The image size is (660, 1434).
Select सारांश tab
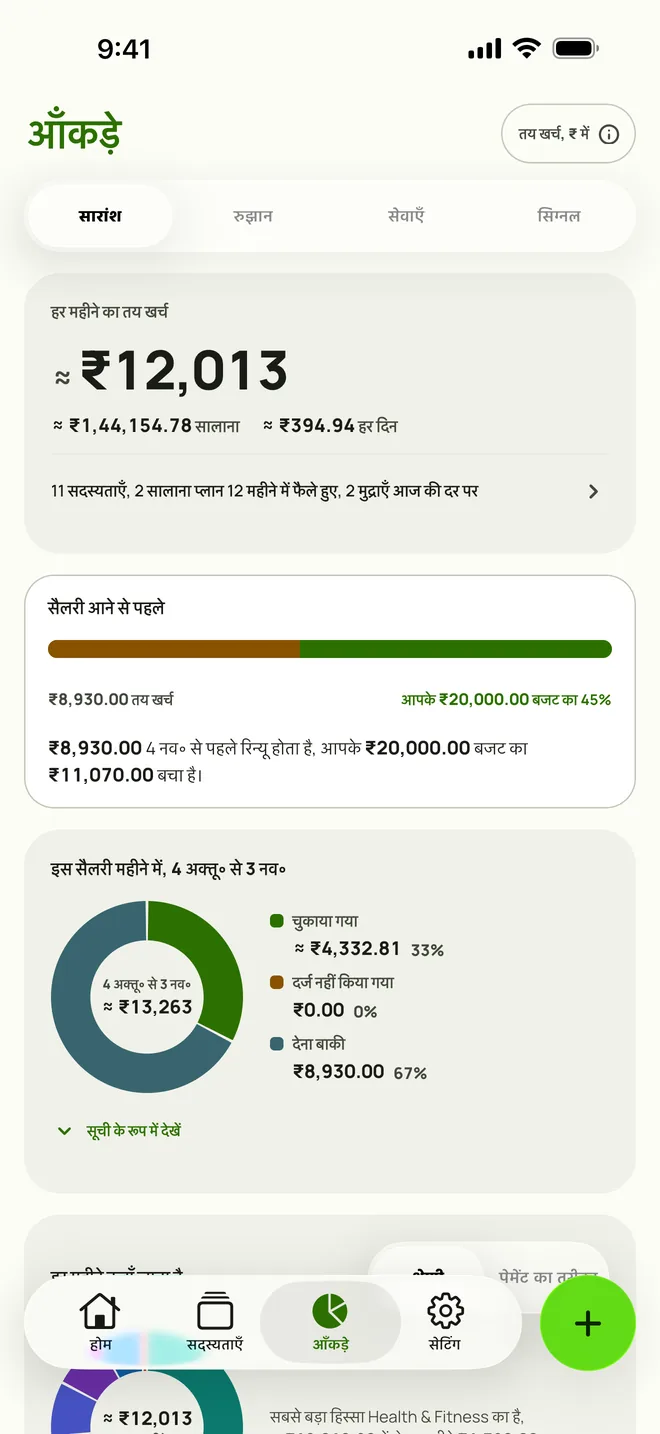coord(100,216)
